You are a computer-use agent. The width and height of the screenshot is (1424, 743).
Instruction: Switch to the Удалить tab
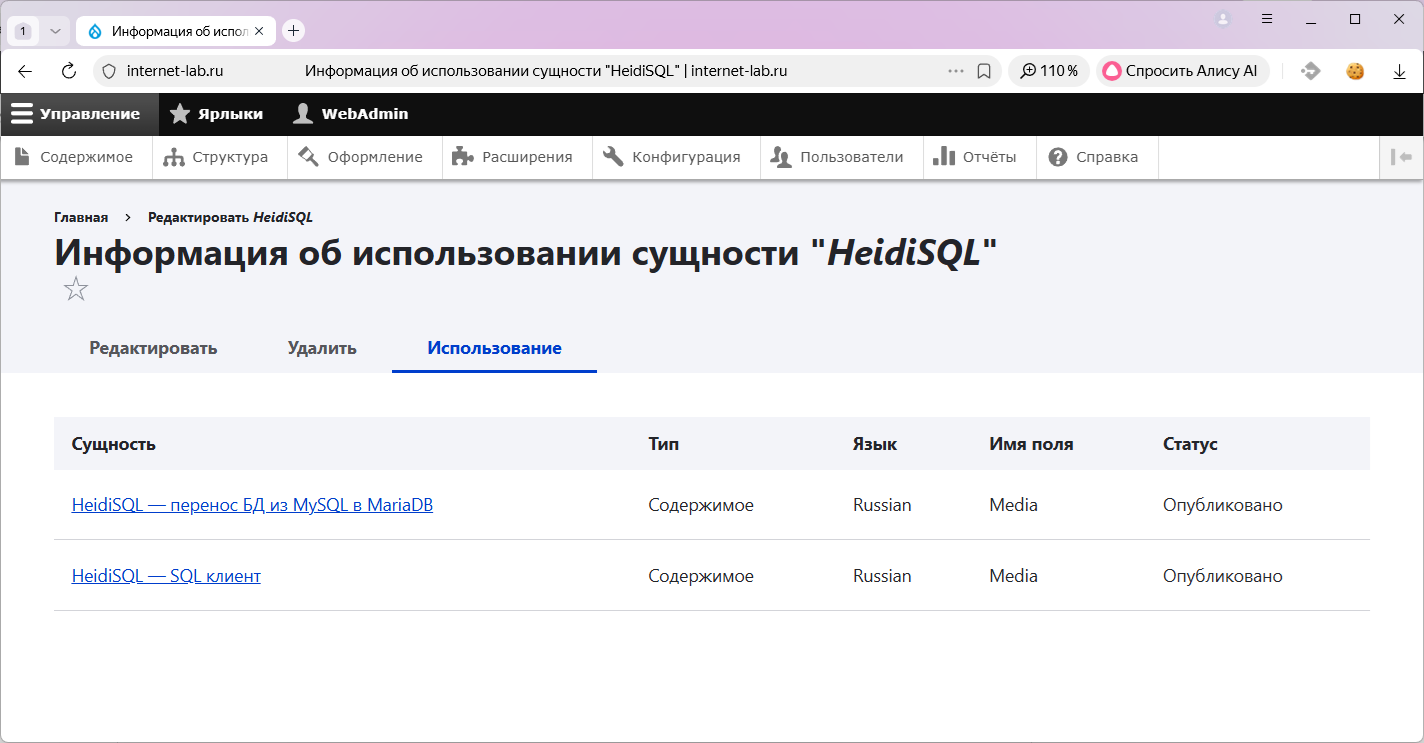[322, 348]
